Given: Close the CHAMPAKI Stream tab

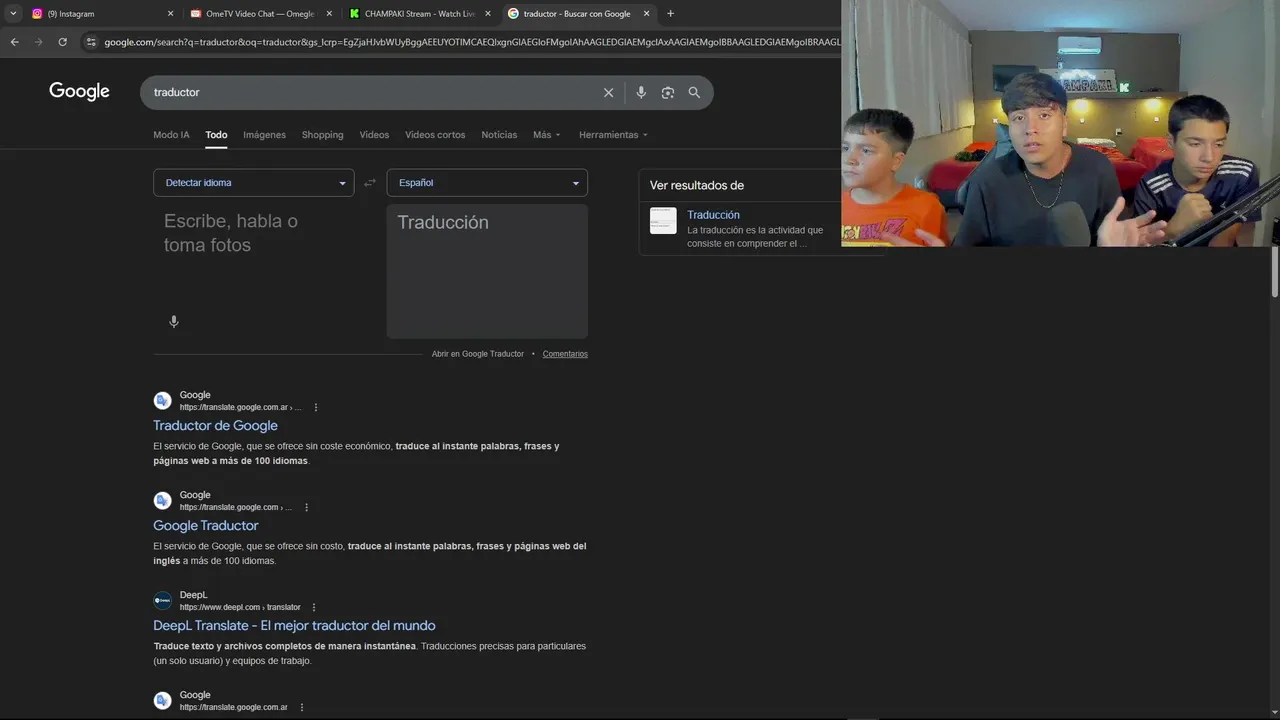Looking at the screenshot, I should (x=488, y=14).
